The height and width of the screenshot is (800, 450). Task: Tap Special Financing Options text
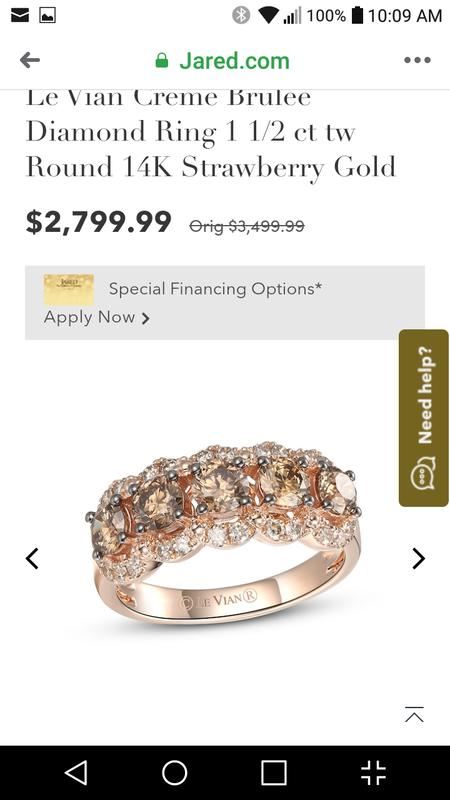(x=215, y=289)
